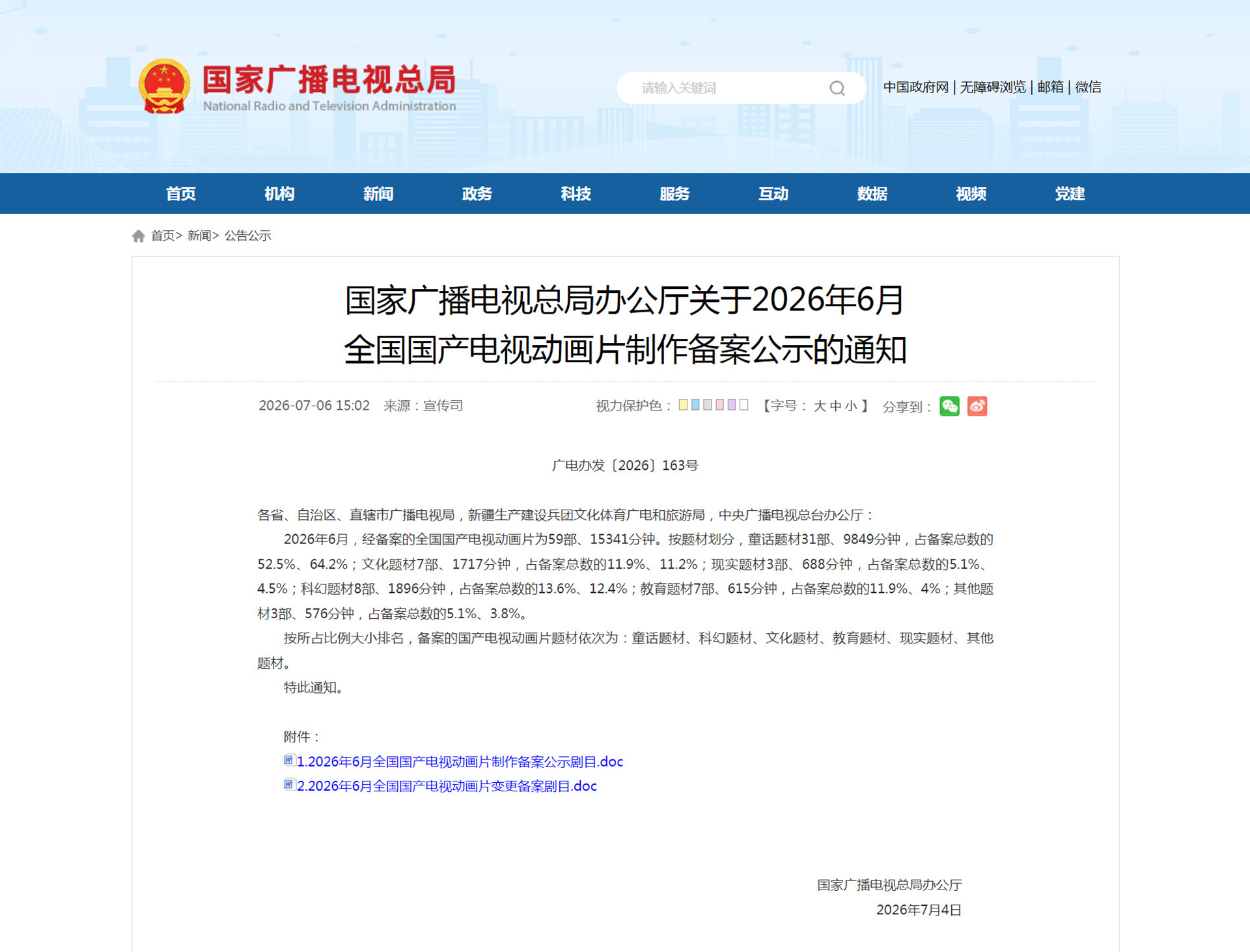Click the 国家广播电视总局 site title
The width and height of the screenshot is (1250, 952).
pyautogui.click(x=329, y=80)
